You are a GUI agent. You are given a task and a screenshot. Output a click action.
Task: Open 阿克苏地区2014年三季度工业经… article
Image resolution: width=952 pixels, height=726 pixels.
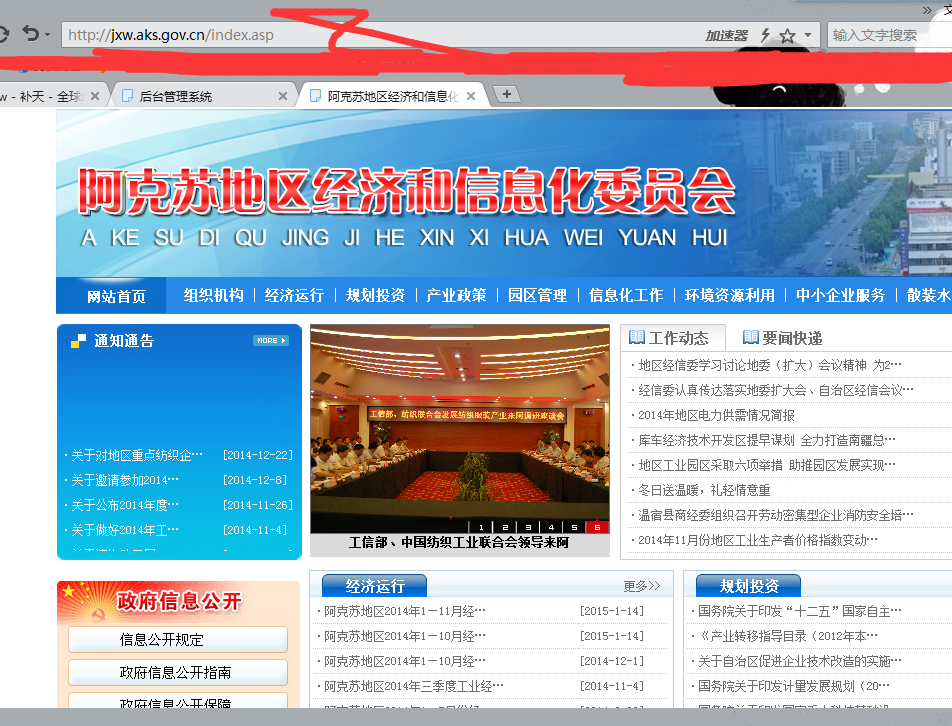click(x=413, y=687)
